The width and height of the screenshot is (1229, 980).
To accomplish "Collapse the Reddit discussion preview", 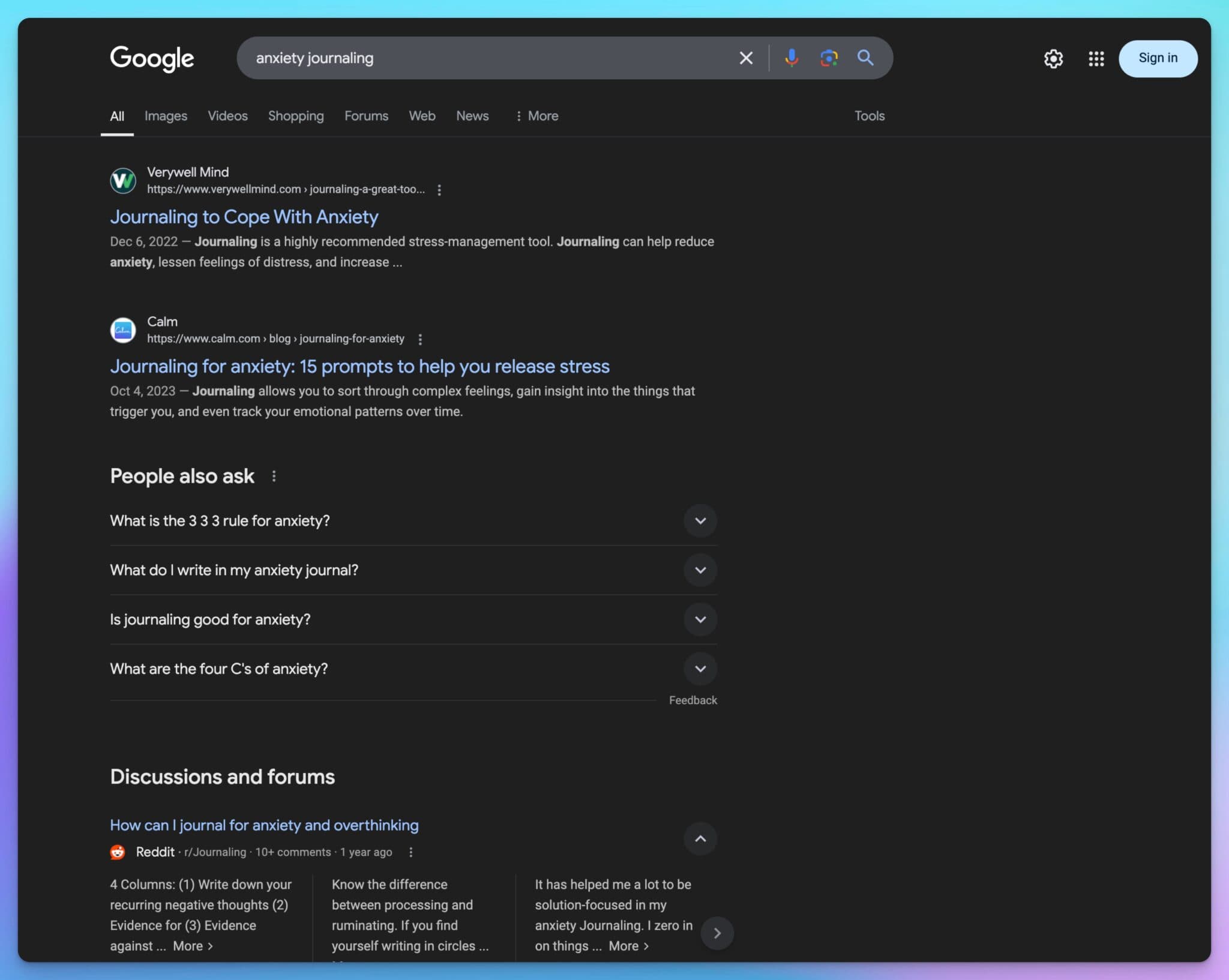I will (x=700, y=838).
